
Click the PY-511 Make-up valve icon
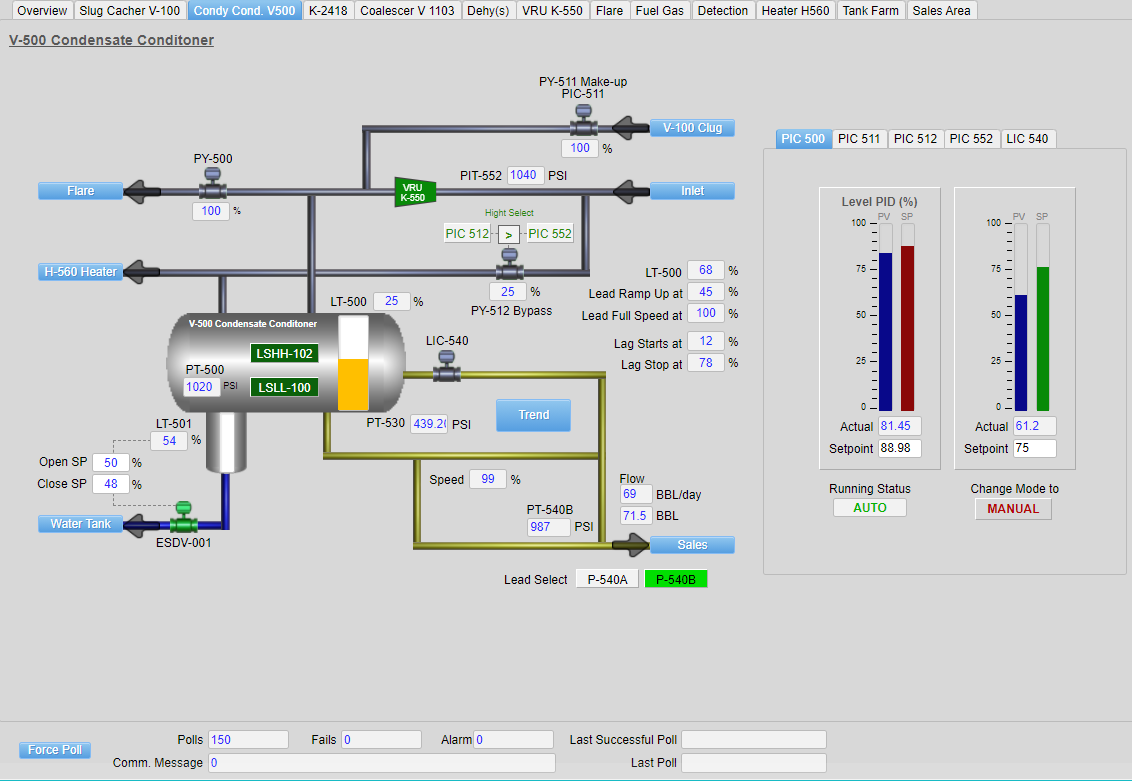coord(583,121)
